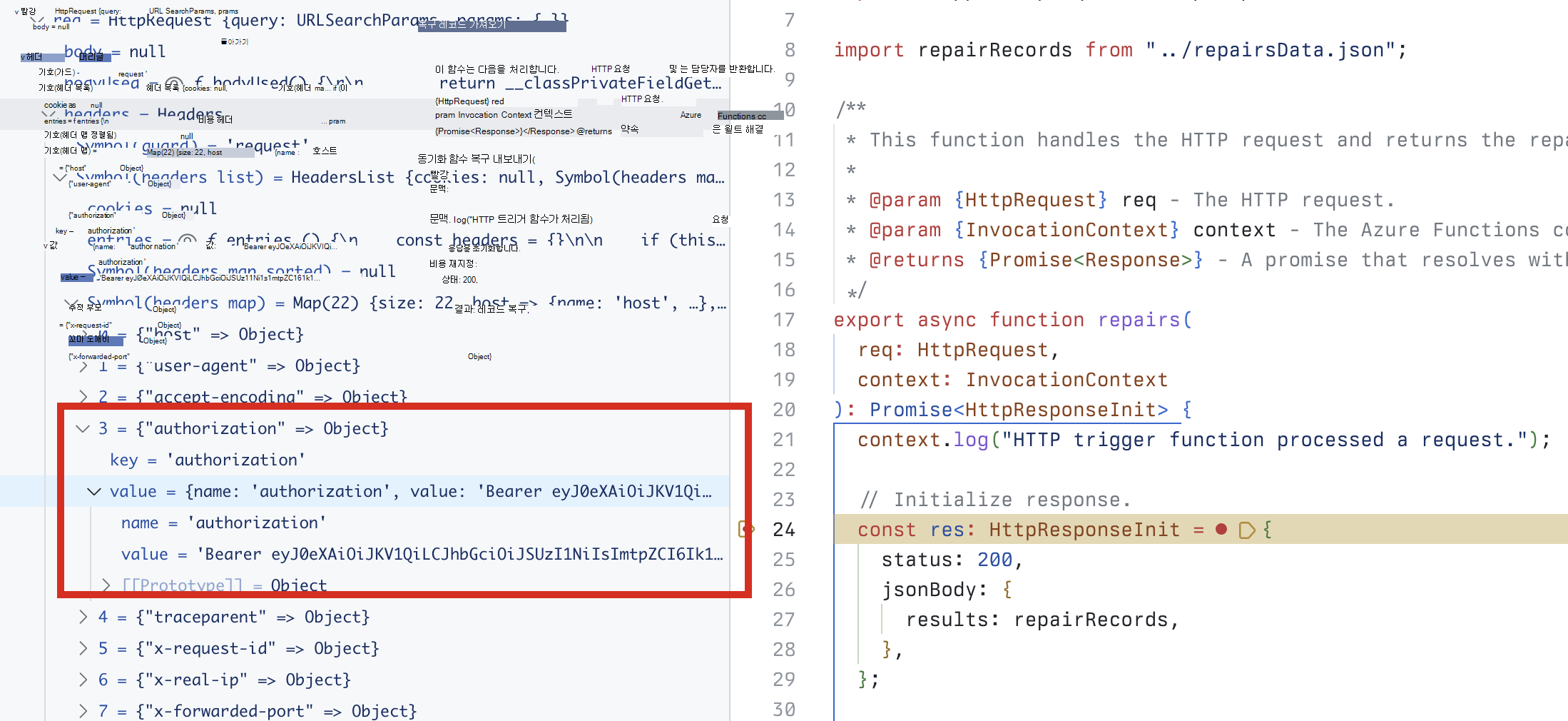The image size is (1568, 721).
Task: Click 'HttpResponseInit' type on line 24
Action: [x=1084, y=530]
